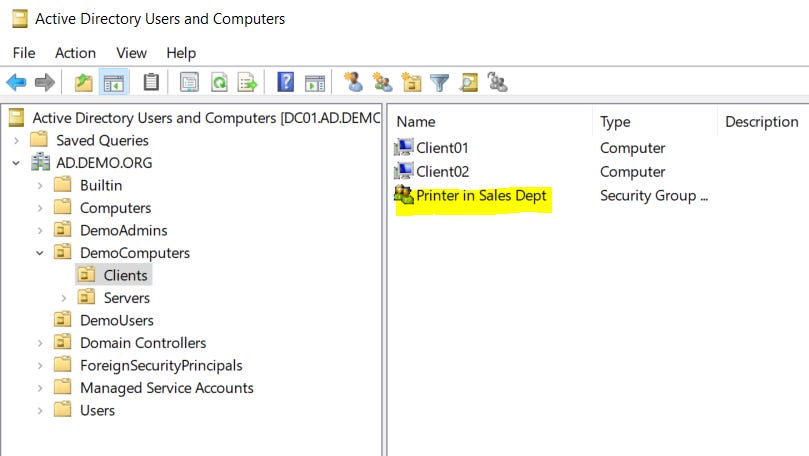809x456 pixels.
Task: Click the Back arrow toolbar icon
Action: [x=16, y=82]
